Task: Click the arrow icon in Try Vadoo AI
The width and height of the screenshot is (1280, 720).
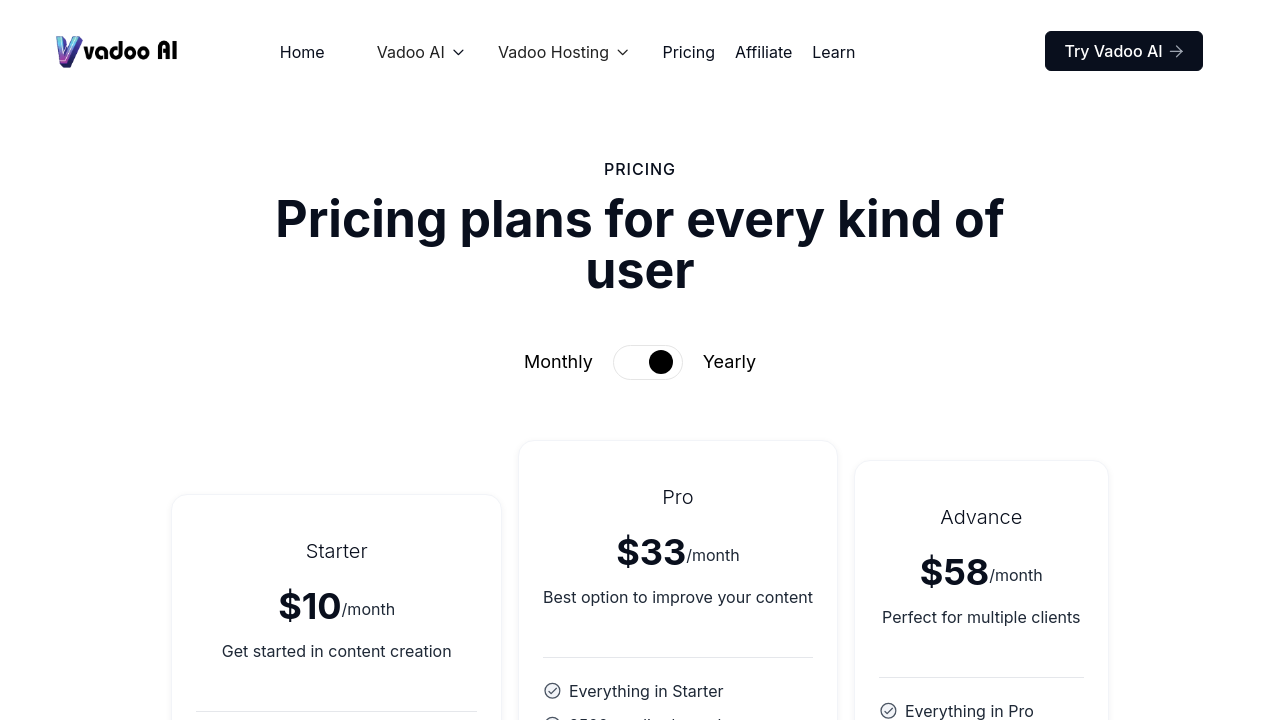Action: [1177, 51]
